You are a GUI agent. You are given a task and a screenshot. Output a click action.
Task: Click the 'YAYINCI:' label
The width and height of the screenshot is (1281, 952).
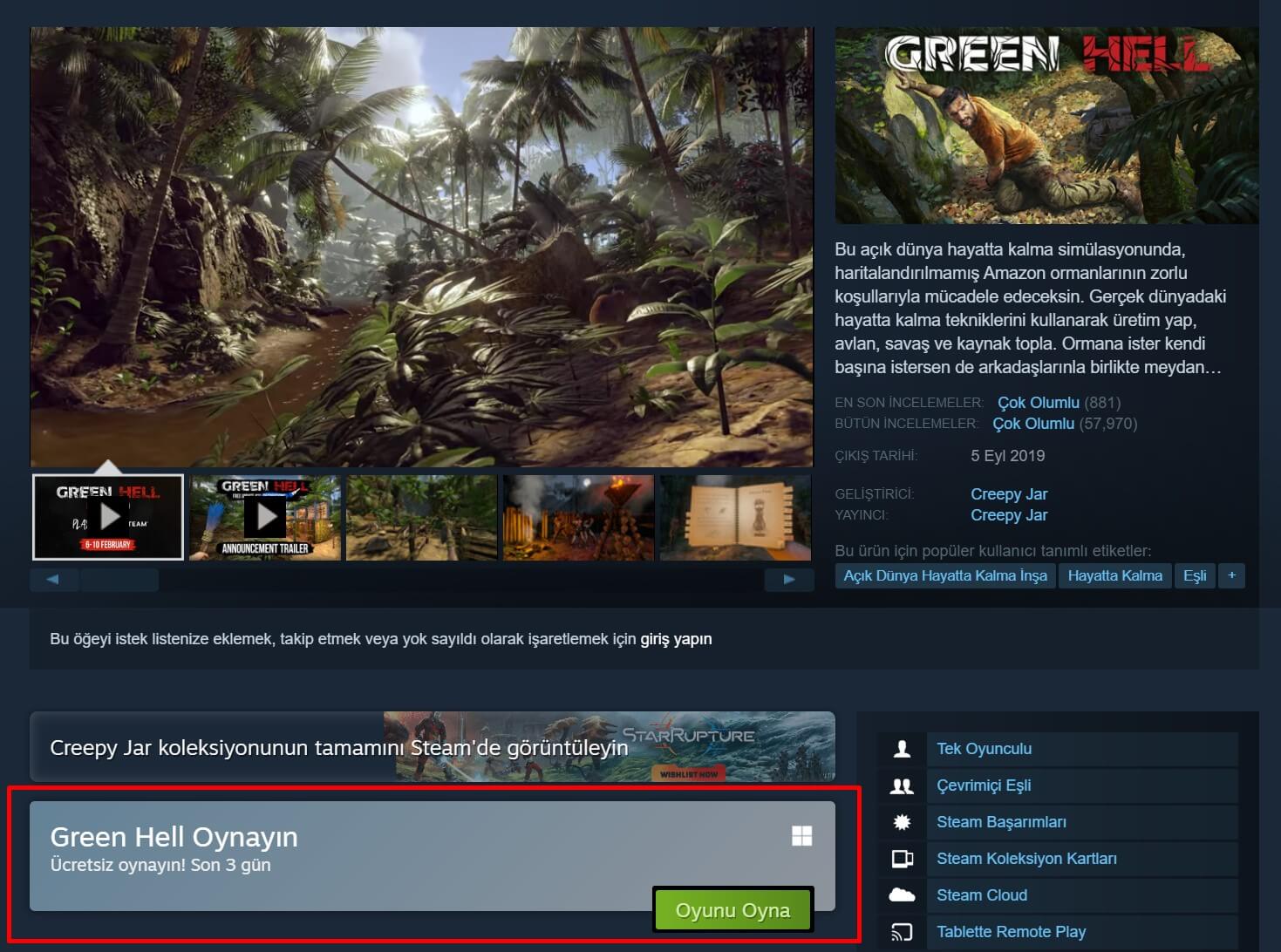click(x=862, y=515)
